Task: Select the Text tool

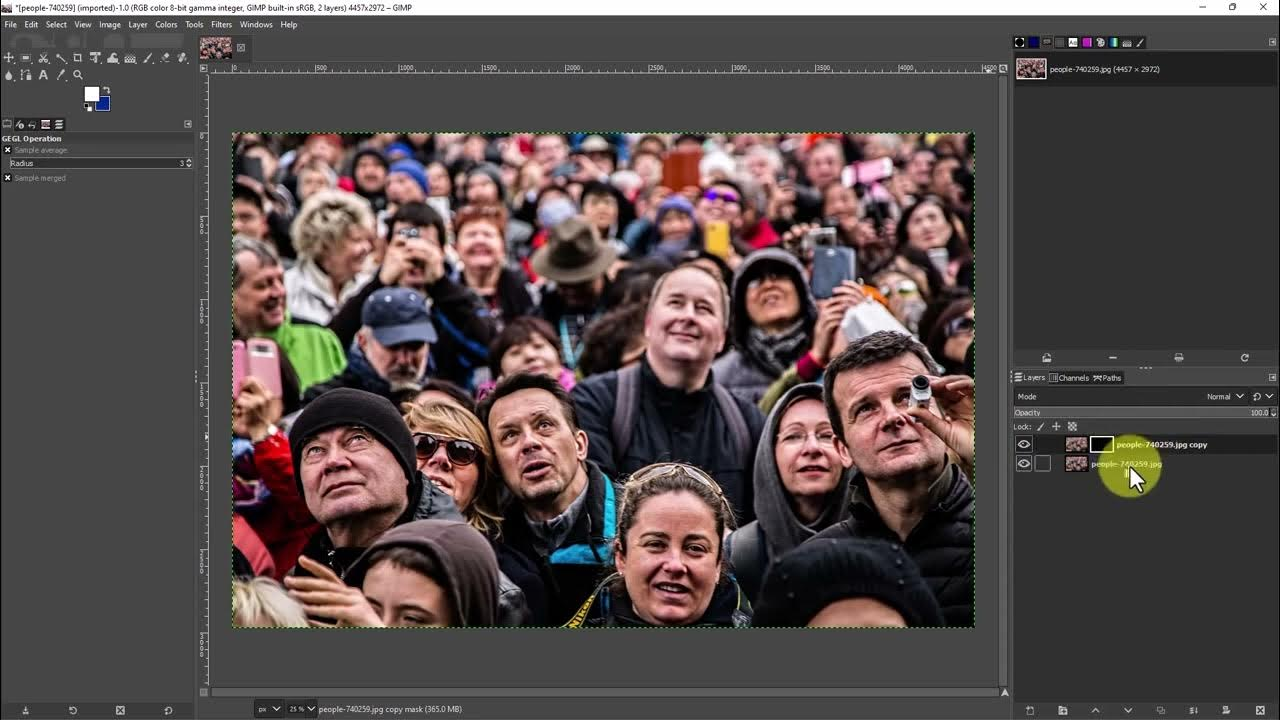Action: click(43, 75)
